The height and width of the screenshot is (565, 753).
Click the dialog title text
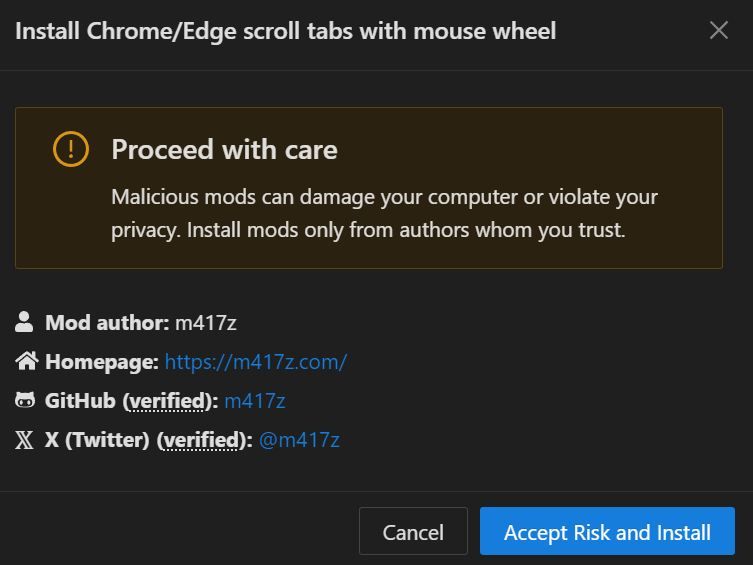click(x=285, y=31)
